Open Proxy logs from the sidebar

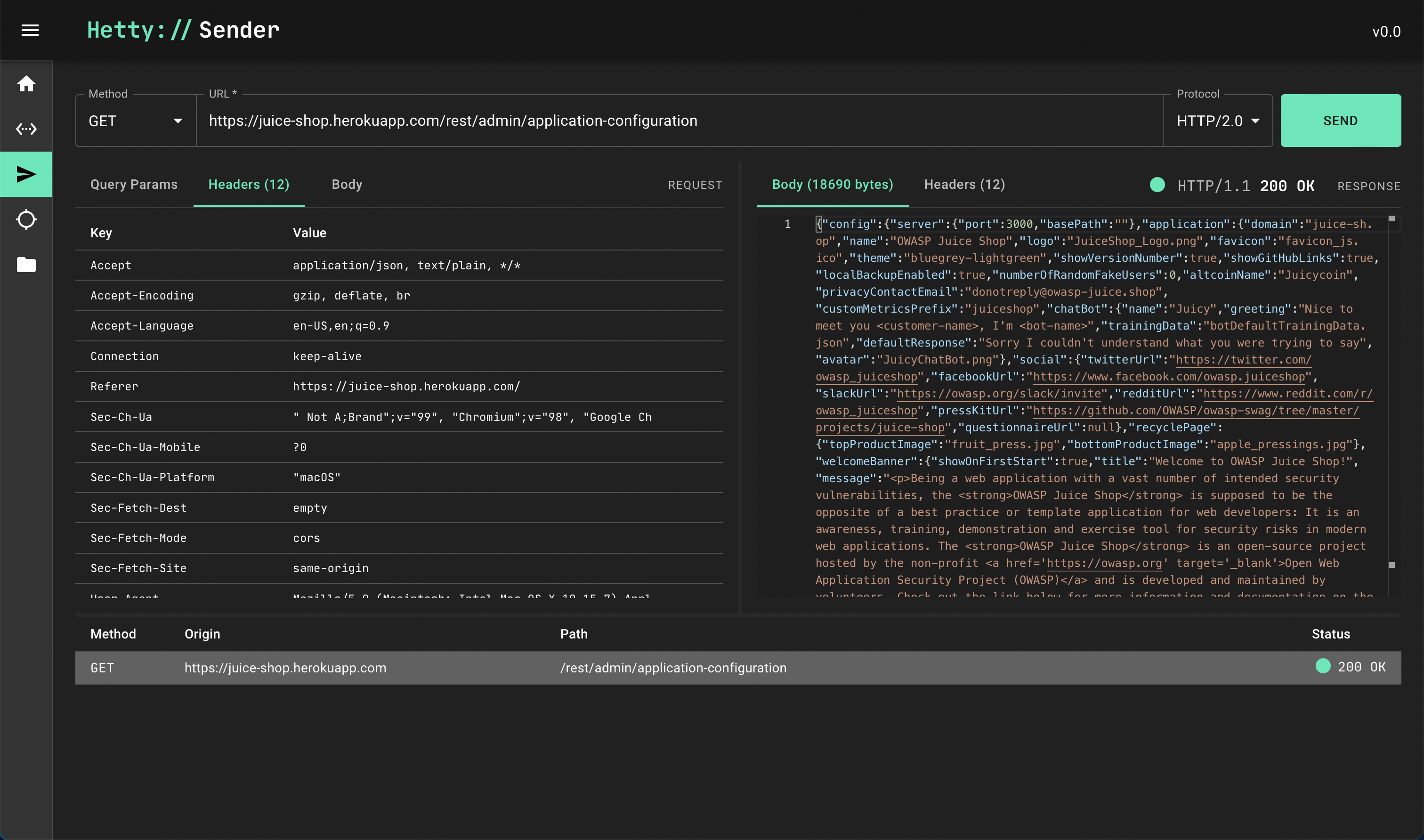click(26, 129)
